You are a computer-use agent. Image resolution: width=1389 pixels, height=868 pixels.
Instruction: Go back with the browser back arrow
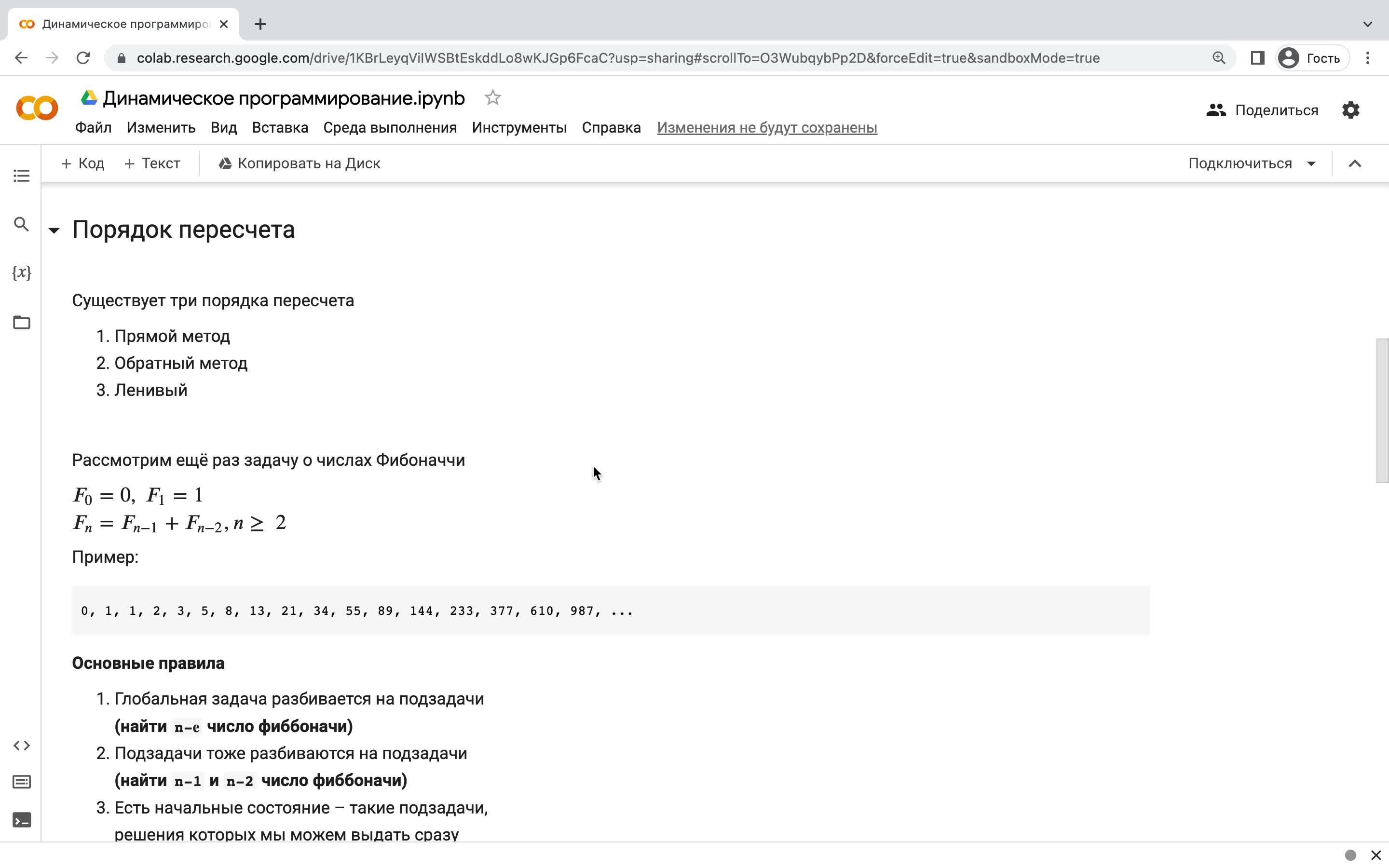point(21,58)
